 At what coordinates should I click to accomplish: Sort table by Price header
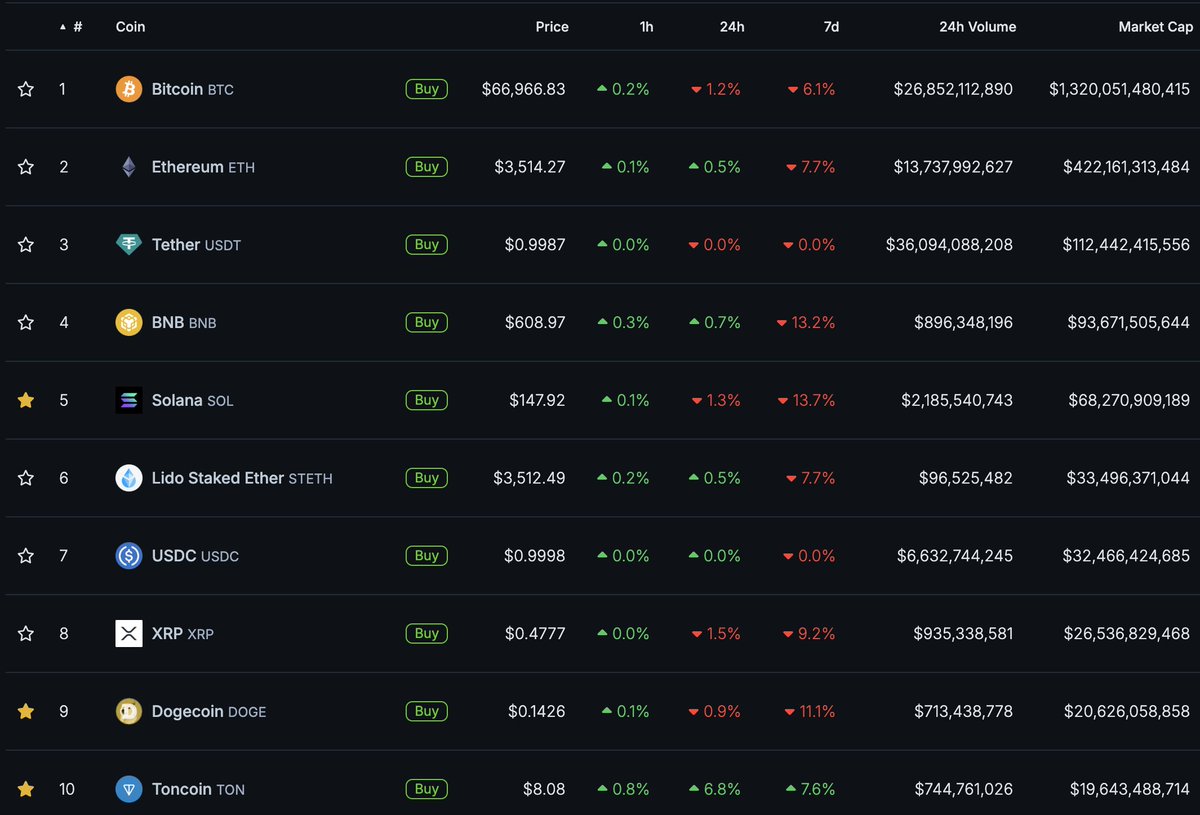552,27
